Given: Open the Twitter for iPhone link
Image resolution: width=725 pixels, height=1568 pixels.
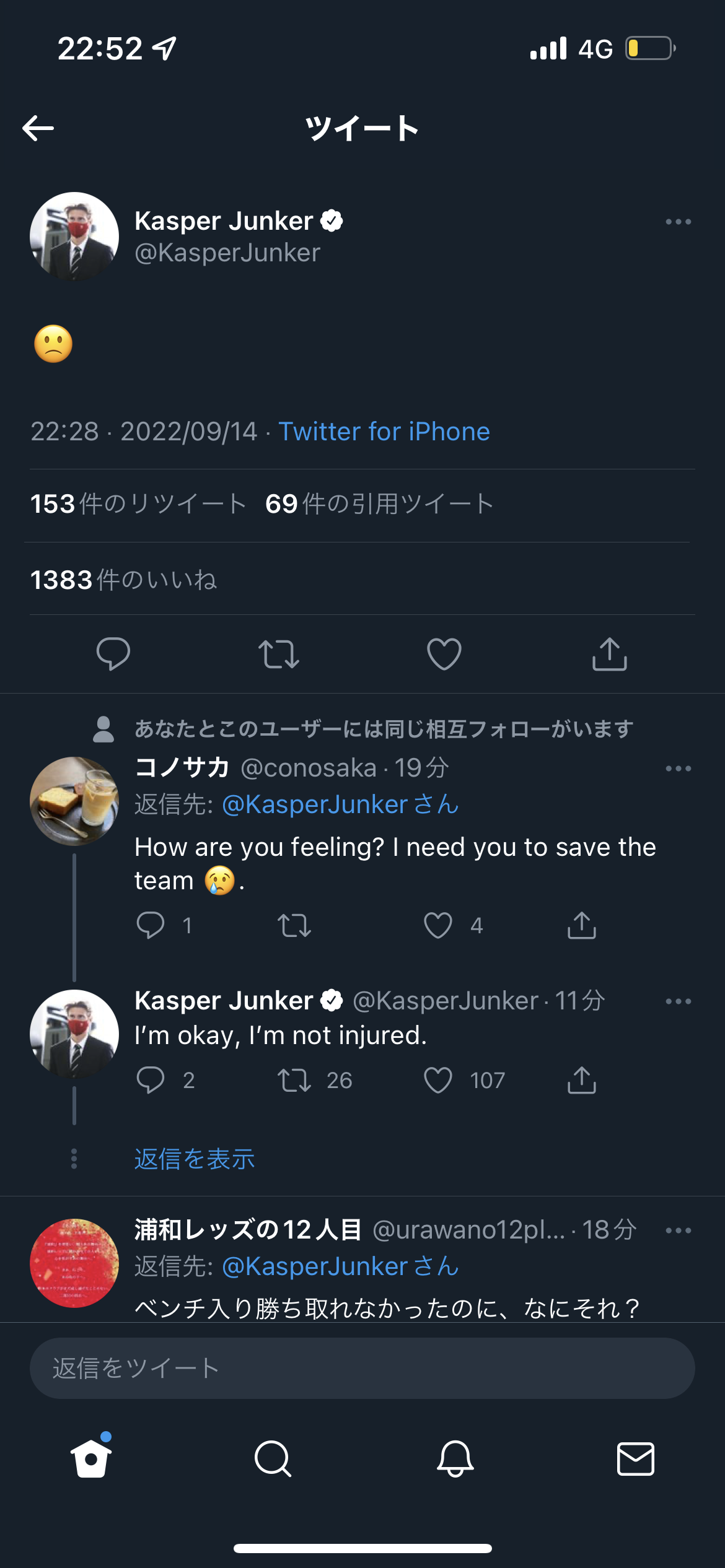Looking at the screenshot, I should pos(384,432).
